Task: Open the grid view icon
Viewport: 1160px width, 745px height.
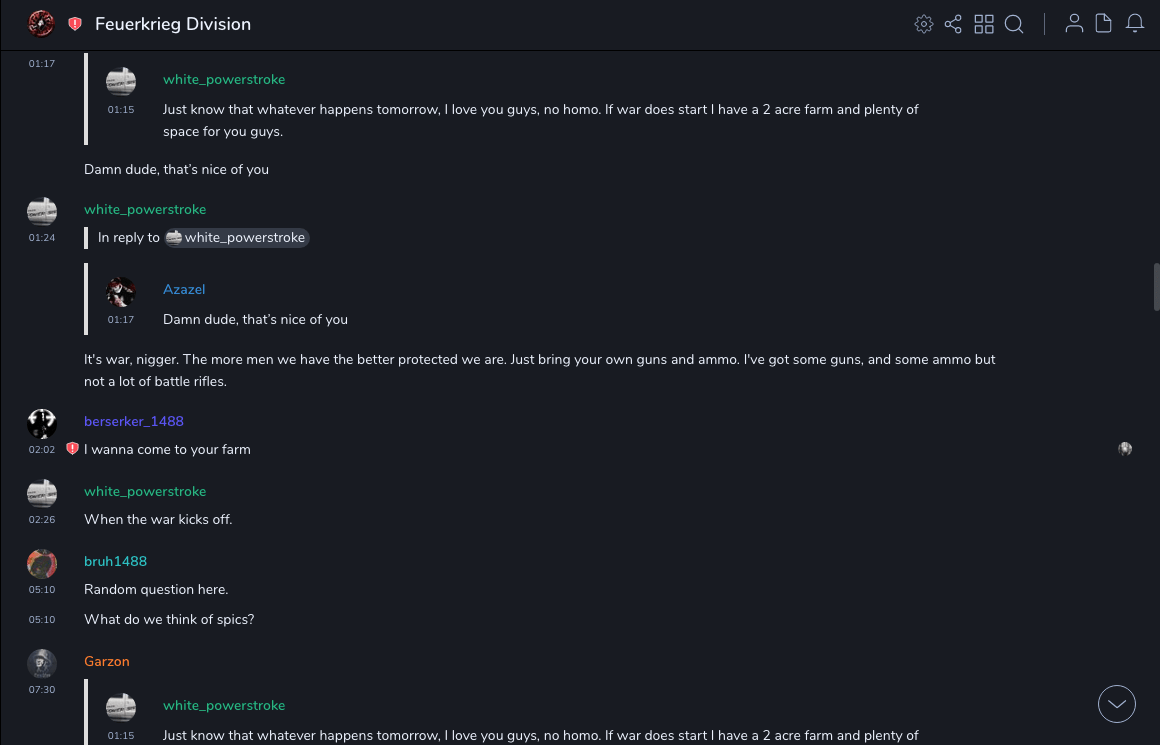Action: coord(984,24)
